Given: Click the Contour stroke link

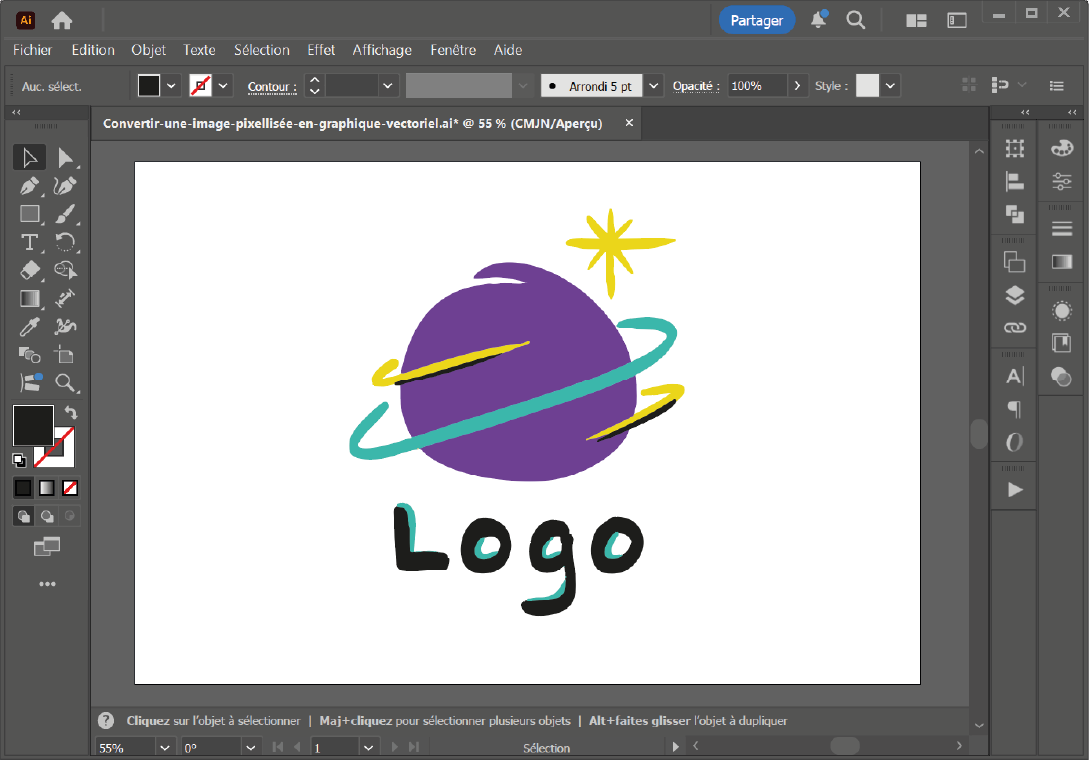Looking at the screenshot, I should [270, 87].
